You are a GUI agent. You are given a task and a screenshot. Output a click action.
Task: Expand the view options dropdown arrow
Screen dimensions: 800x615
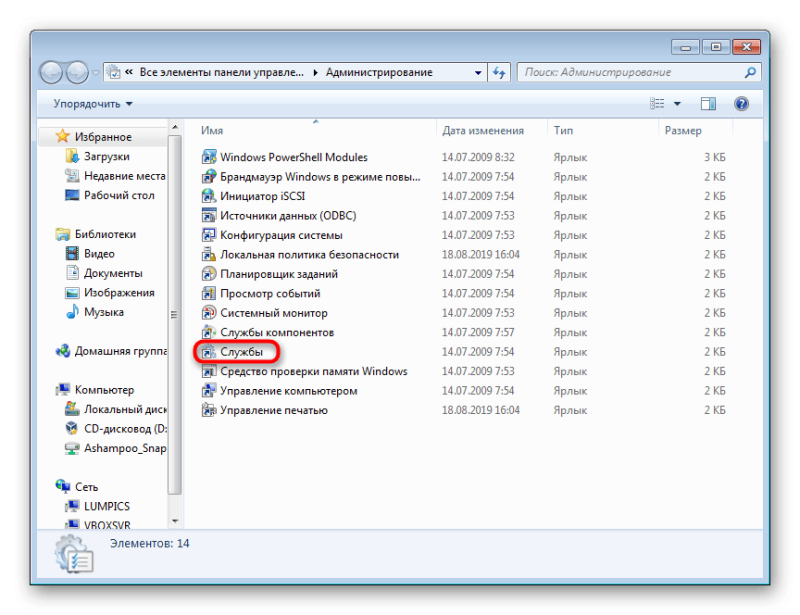(677, 104)
